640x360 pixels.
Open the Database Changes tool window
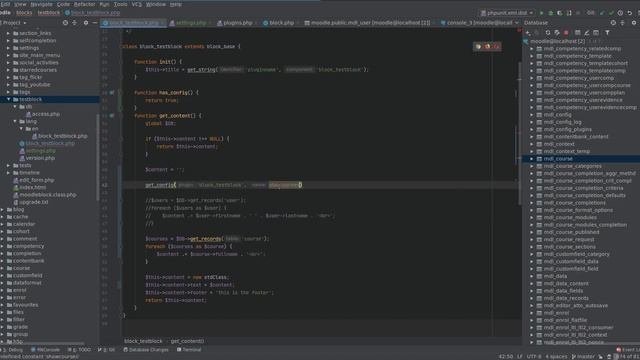(x=146, y=350)
